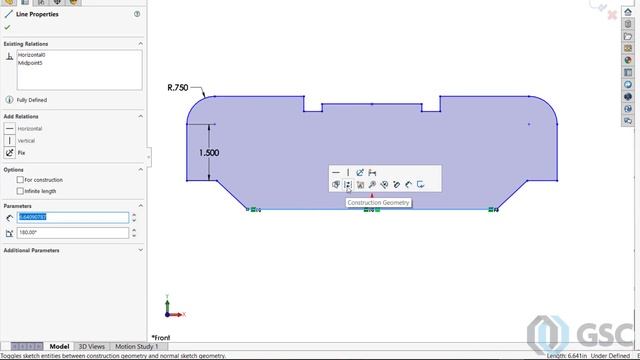Open Design Library in task pane

[x=628, y=24]
